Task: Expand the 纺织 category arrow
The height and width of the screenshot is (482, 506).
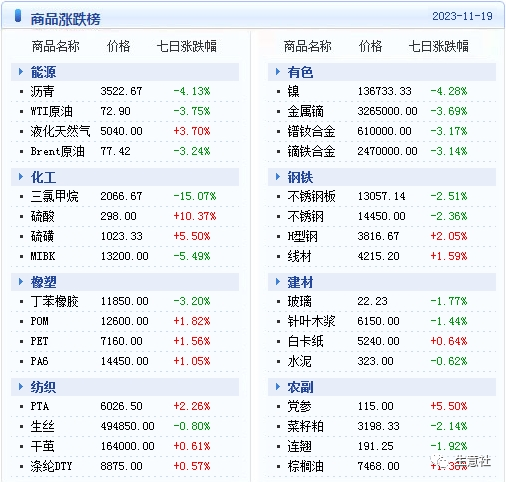Action: pyautogui.click(x=21, y=387)
